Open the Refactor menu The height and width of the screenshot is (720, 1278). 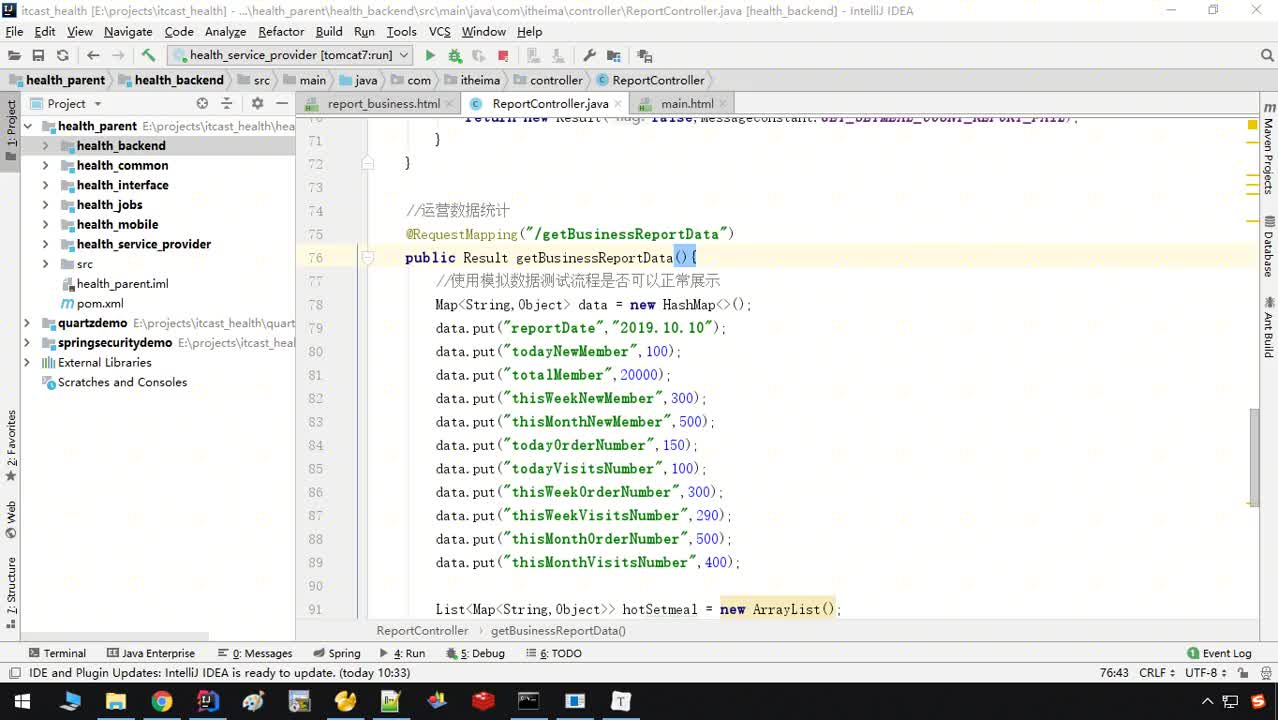point(281,32)
